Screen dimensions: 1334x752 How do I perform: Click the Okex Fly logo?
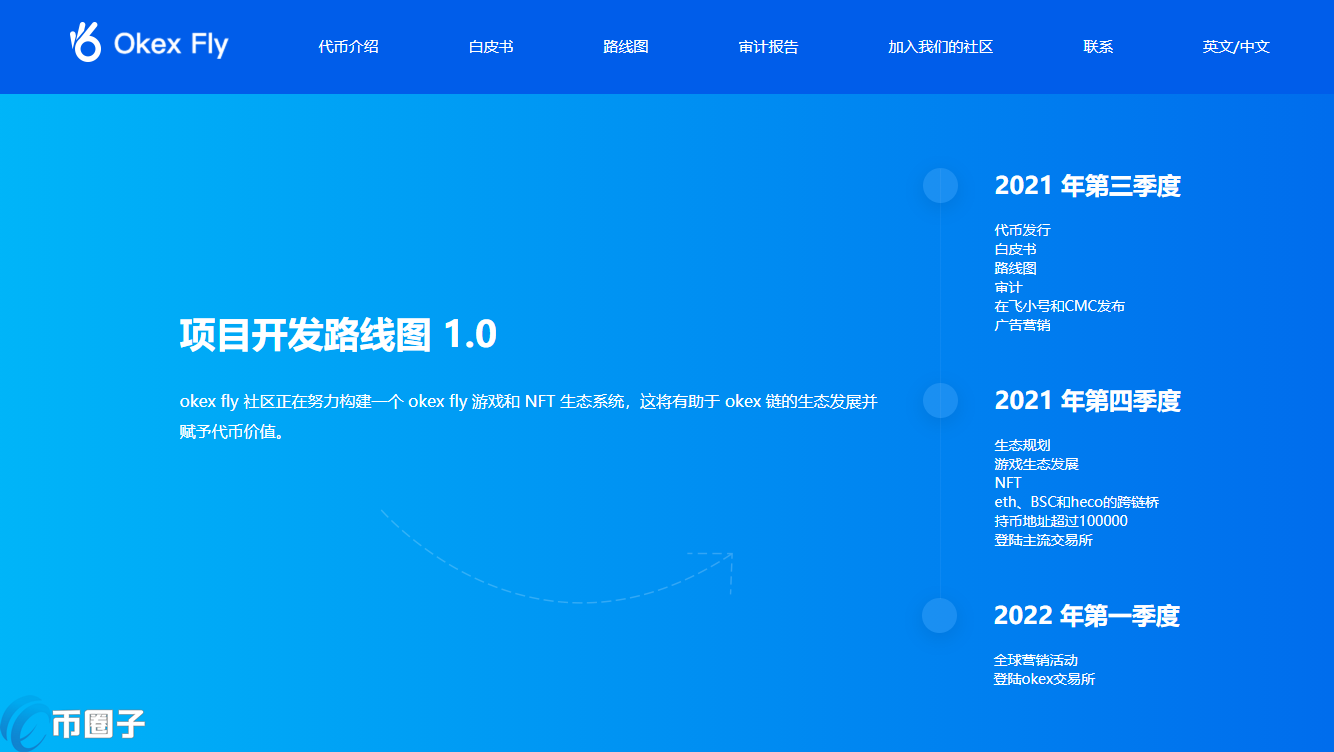pyautogui.click(x=149, y=42)
